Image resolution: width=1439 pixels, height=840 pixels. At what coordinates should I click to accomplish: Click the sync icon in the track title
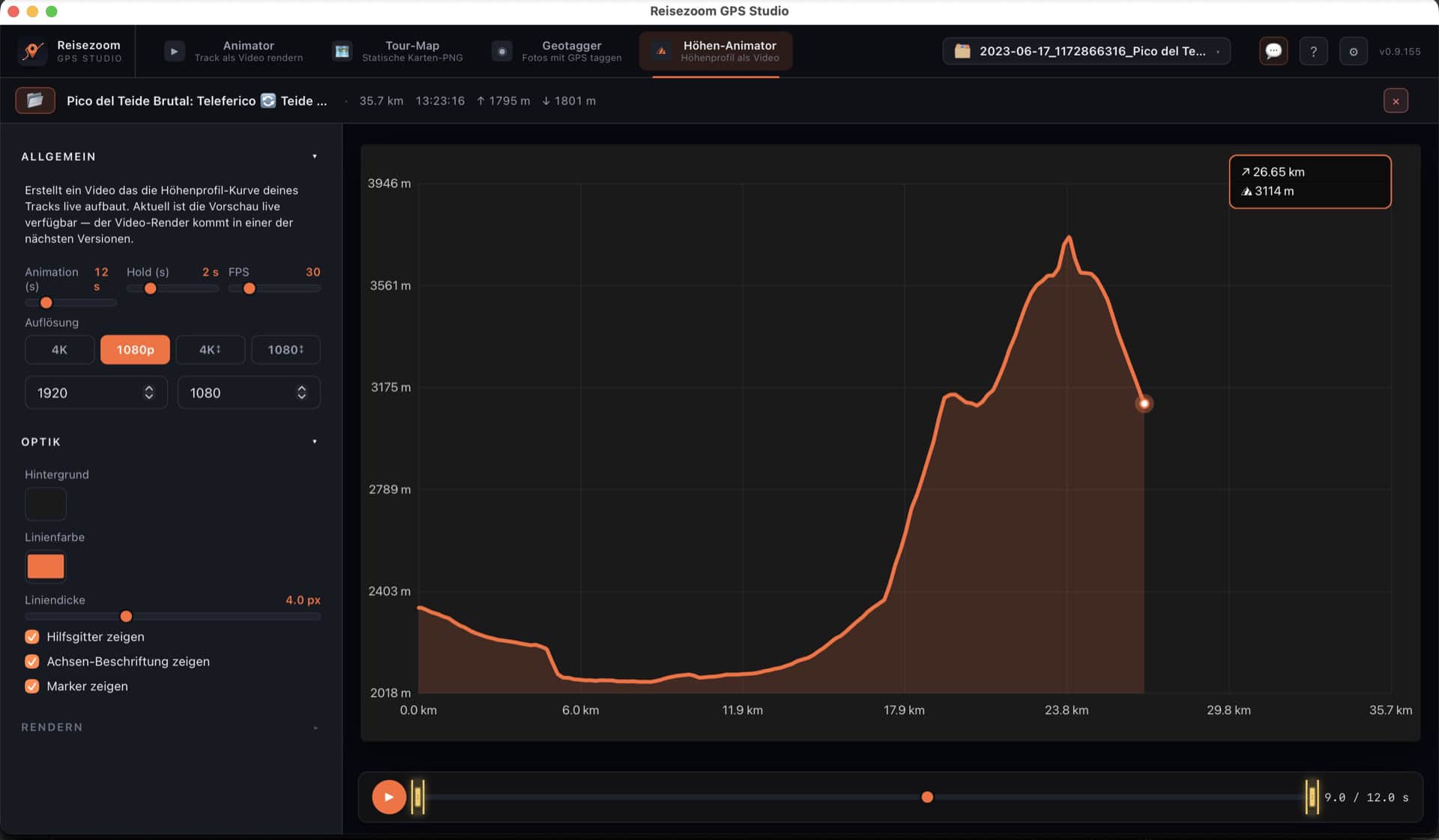coord(268,100)
